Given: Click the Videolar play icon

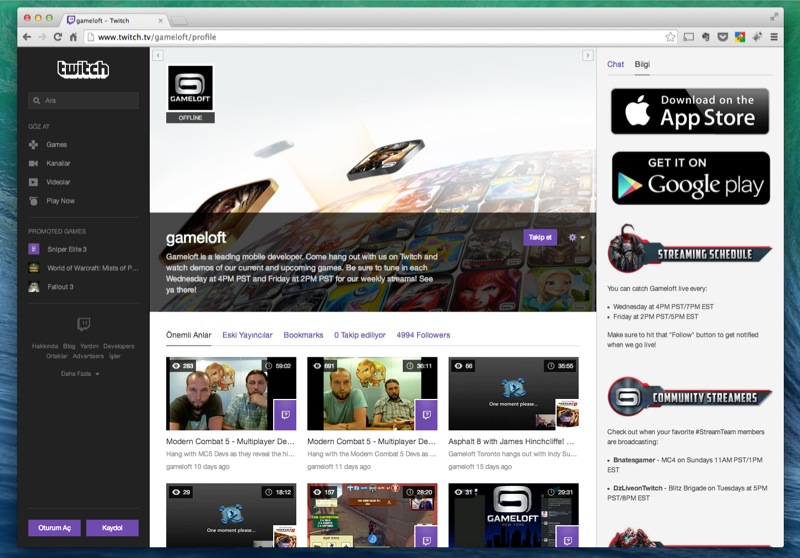Looking at the screenshot, I should [34, 182].
